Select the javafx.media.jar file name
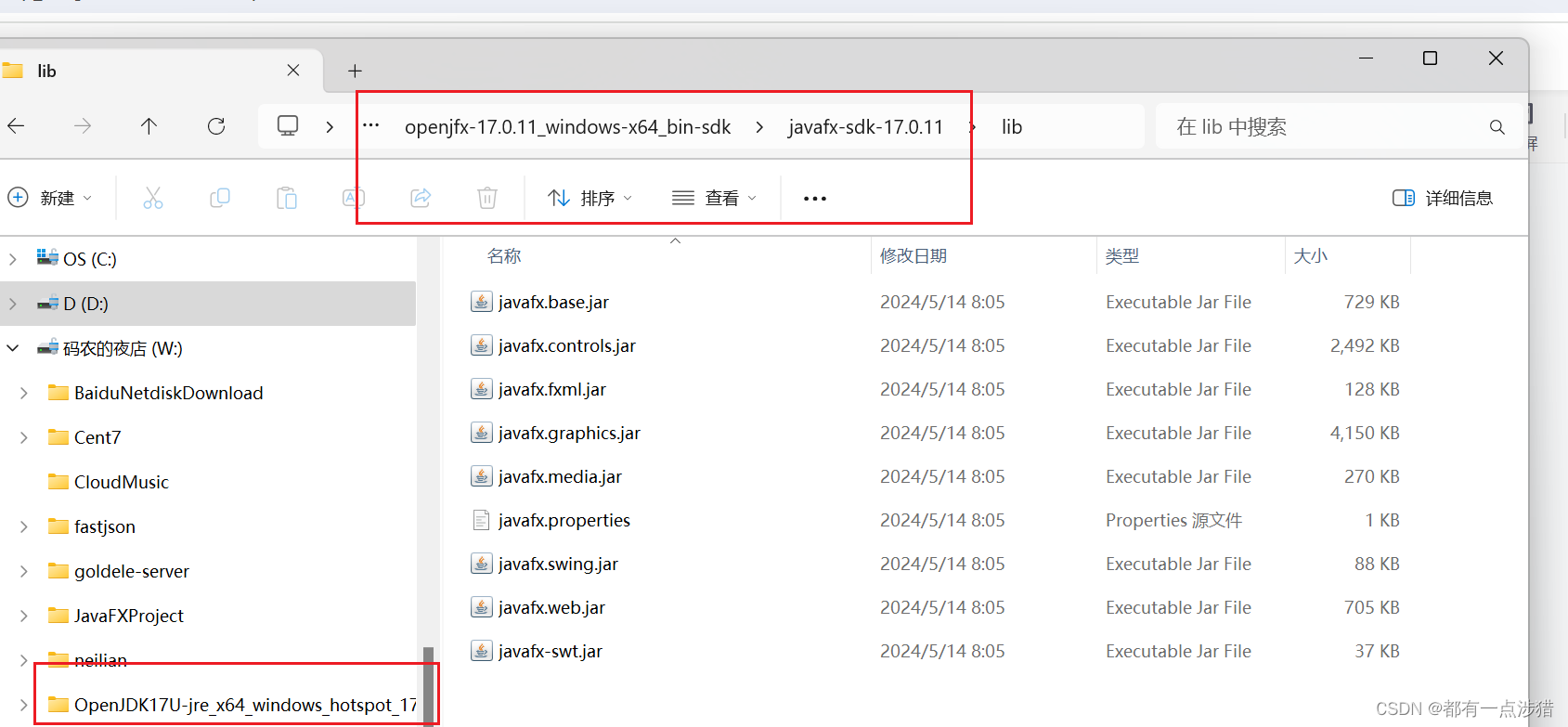The image size is (1568, 727). pos(560,476)
